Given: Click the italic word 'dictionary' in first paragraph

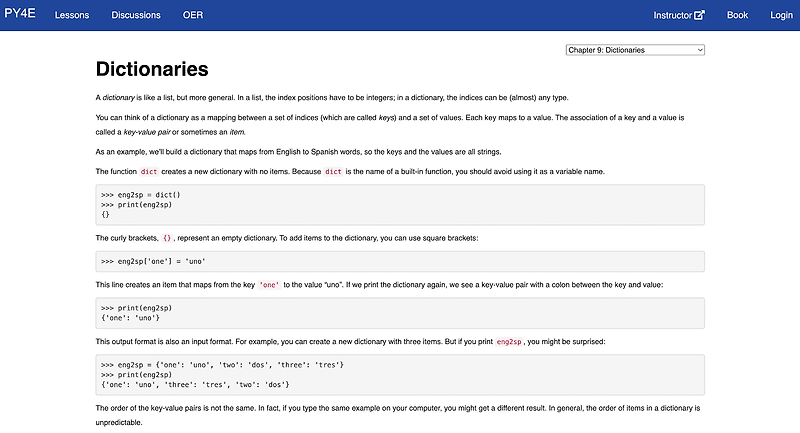Looking at the screenshot, I should 118,97.
